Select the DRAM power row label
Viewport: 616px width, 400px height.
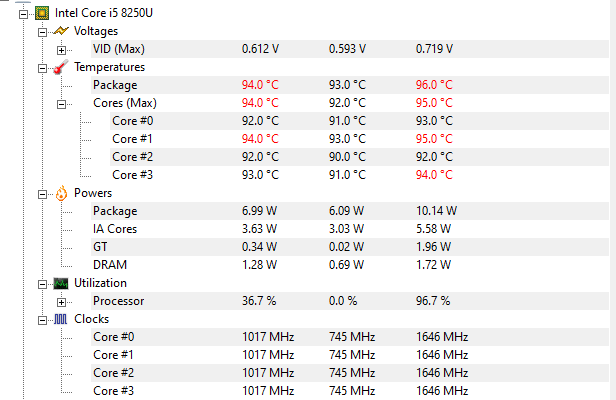pos(110,265)
